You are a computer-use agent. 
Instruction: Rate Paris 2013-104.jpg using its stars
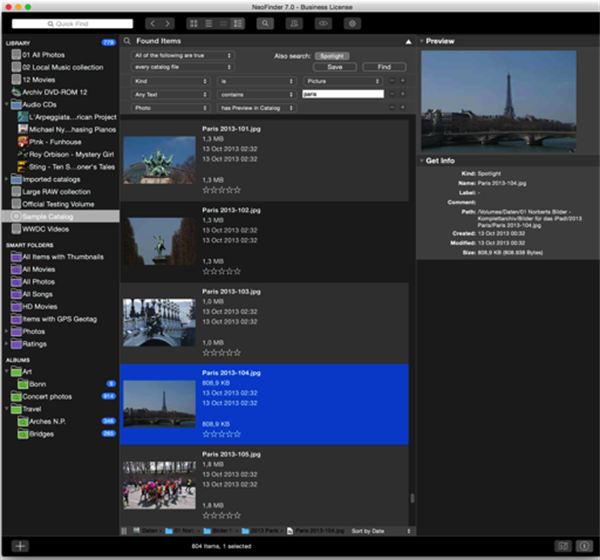click(222, 434)
